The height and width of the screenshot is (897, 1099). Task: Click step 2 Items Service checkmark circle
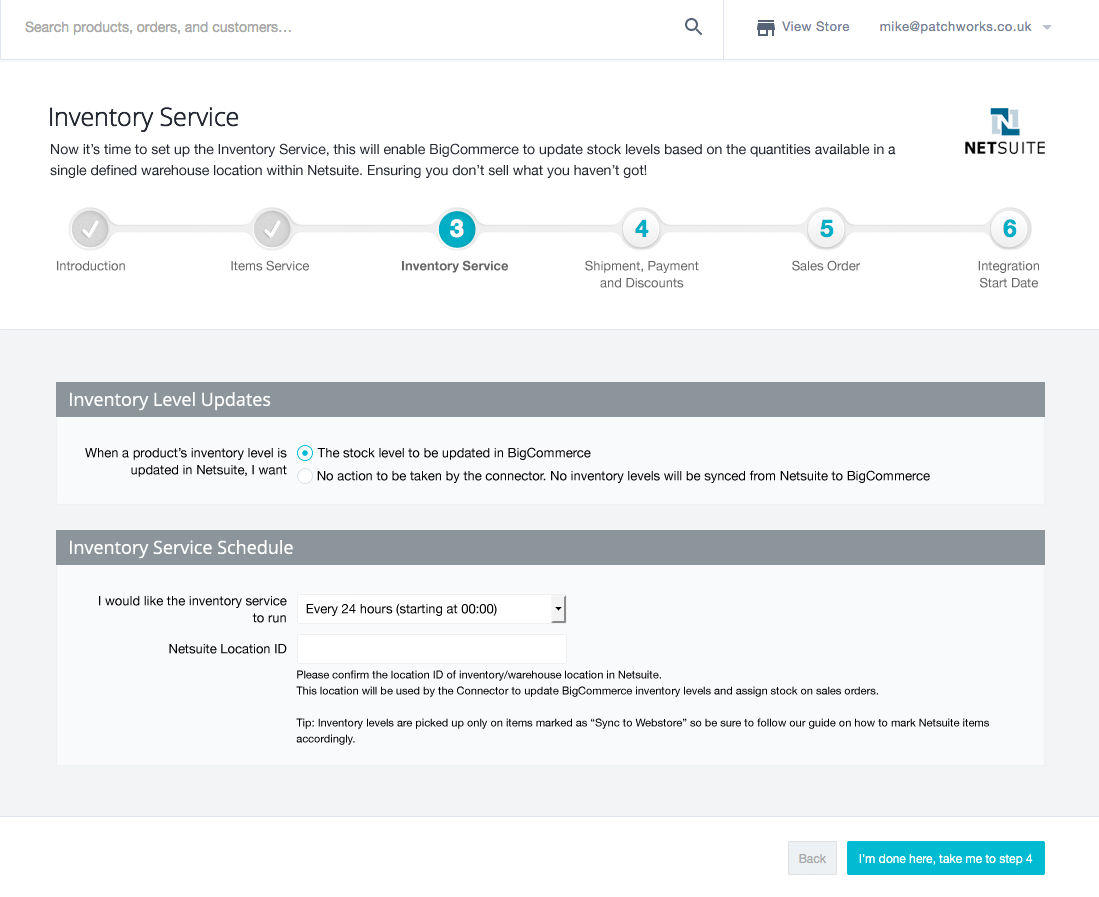272,228
